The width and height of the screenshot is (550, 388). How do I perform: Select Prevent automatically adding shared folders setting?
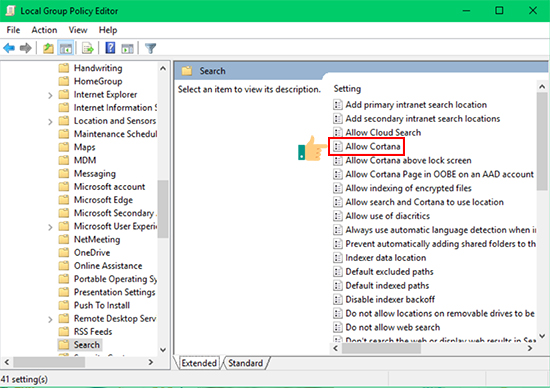click(x=441, y=243)
